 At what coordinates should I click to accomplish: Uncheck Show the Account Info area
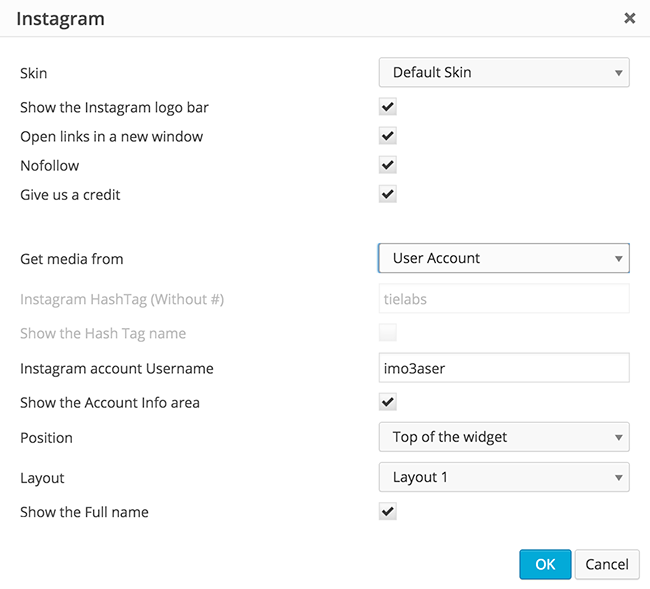(388, 402)
